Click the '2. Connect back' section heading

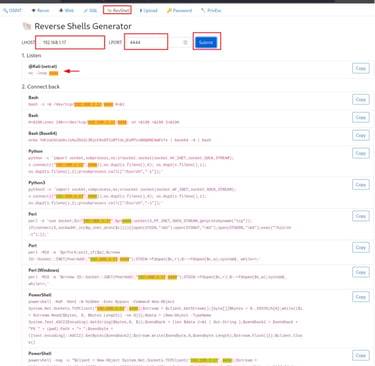(41, 87)
